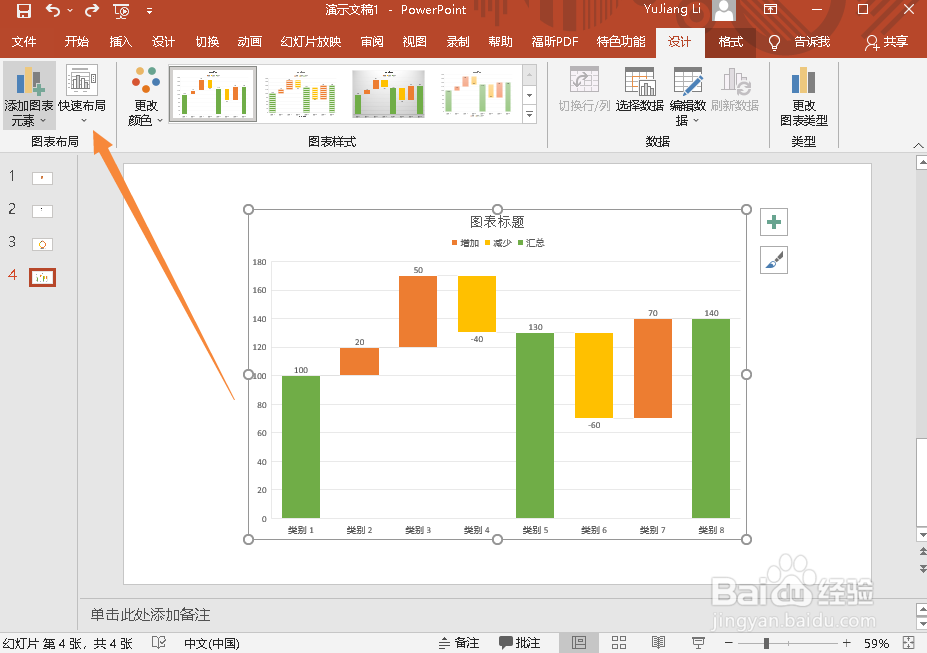
Task: Switch to the chart 格式 tab
Action: point(731,42)
